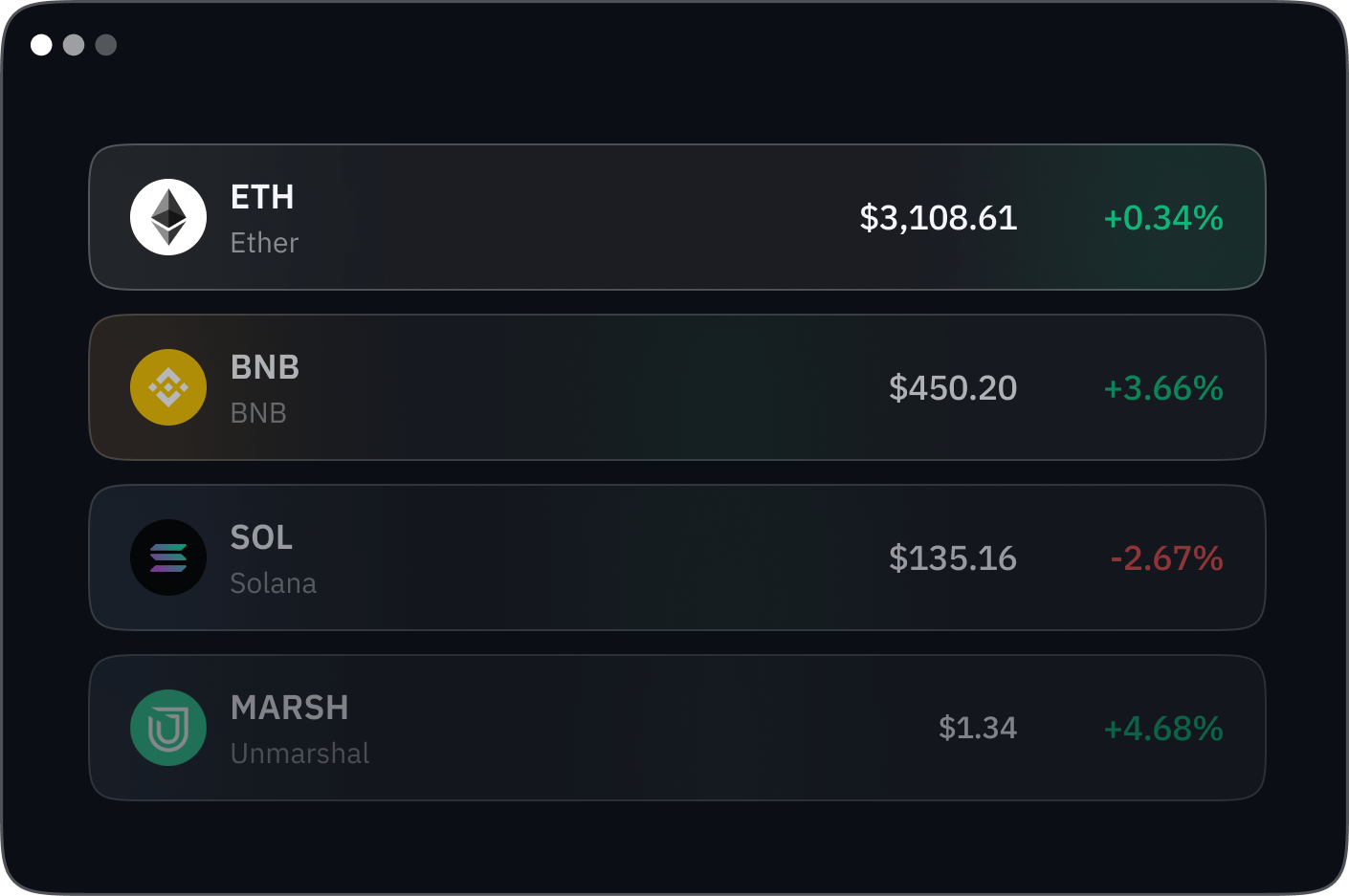Image resolution: width=1349 pixels, height=896 pixels.
Task: Select the BNB ticker heading
Action: [265, 367]
